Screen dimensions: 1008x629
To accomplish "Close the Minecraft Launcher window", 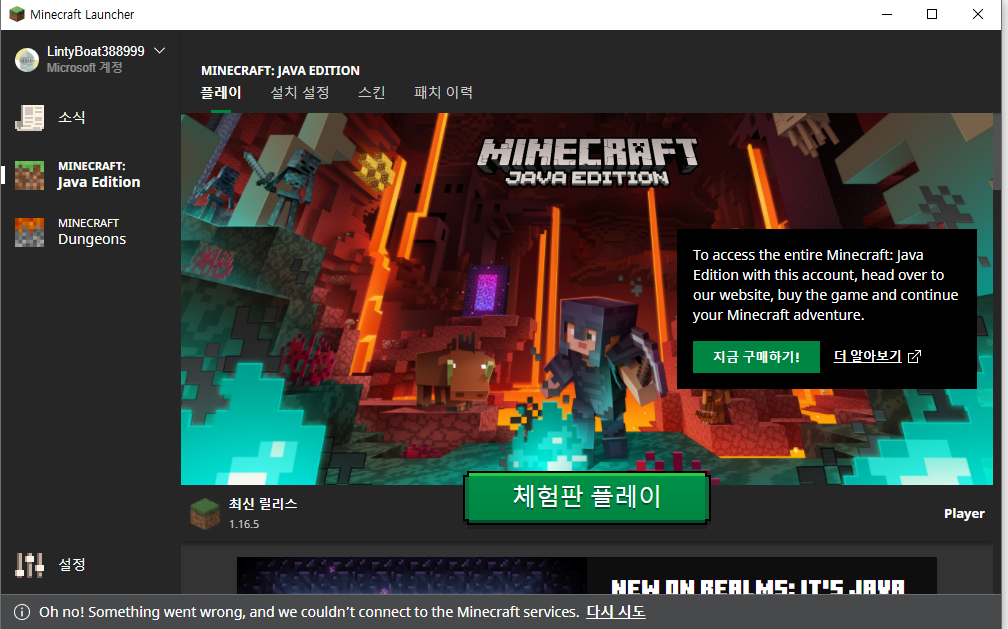I will point(978,14).
